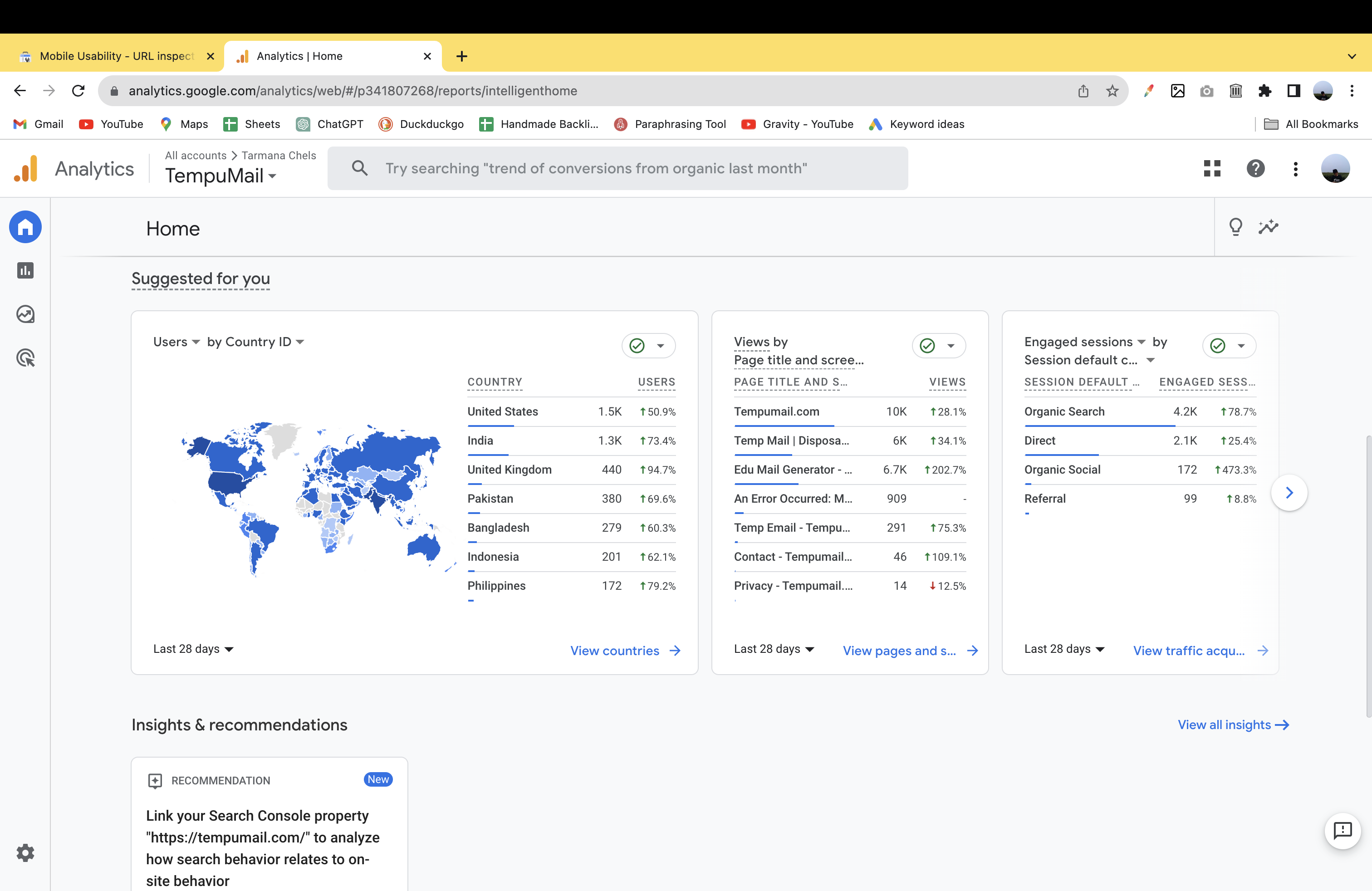Toggle check status on Users by Country card

[637, 346]
